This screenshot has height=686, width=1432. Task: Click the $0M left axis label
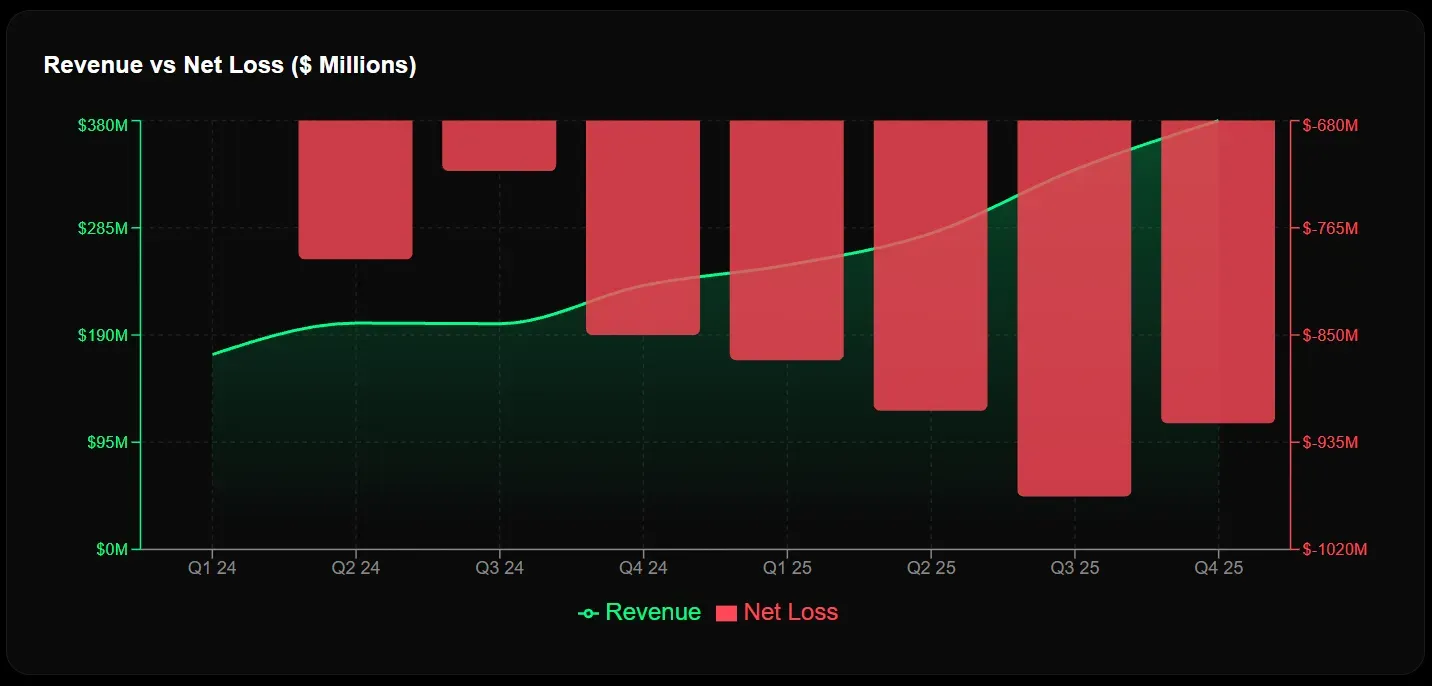(112, 549)
